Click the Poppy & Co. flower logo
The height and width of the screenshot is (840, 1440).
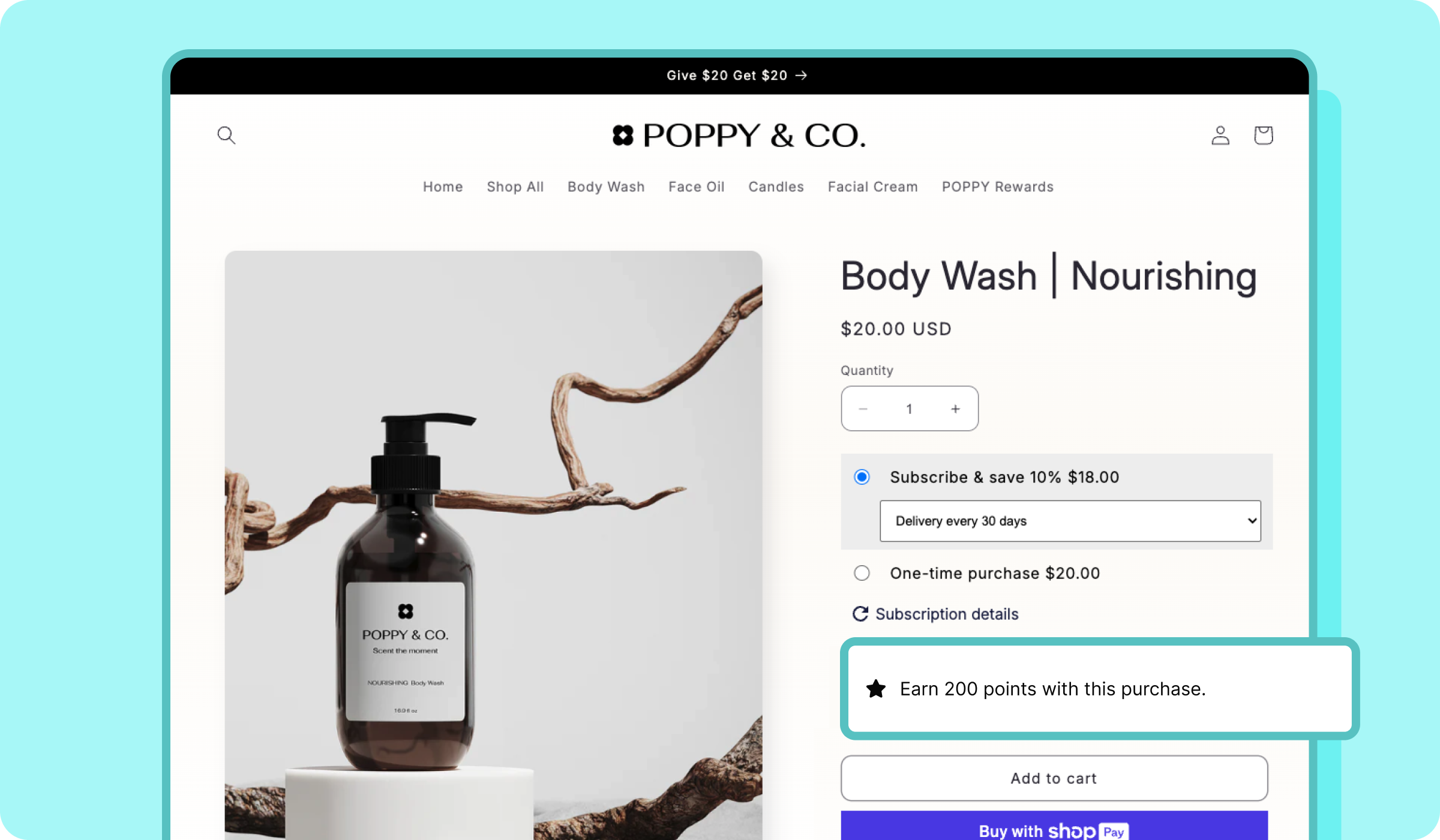tap(623, 135)
